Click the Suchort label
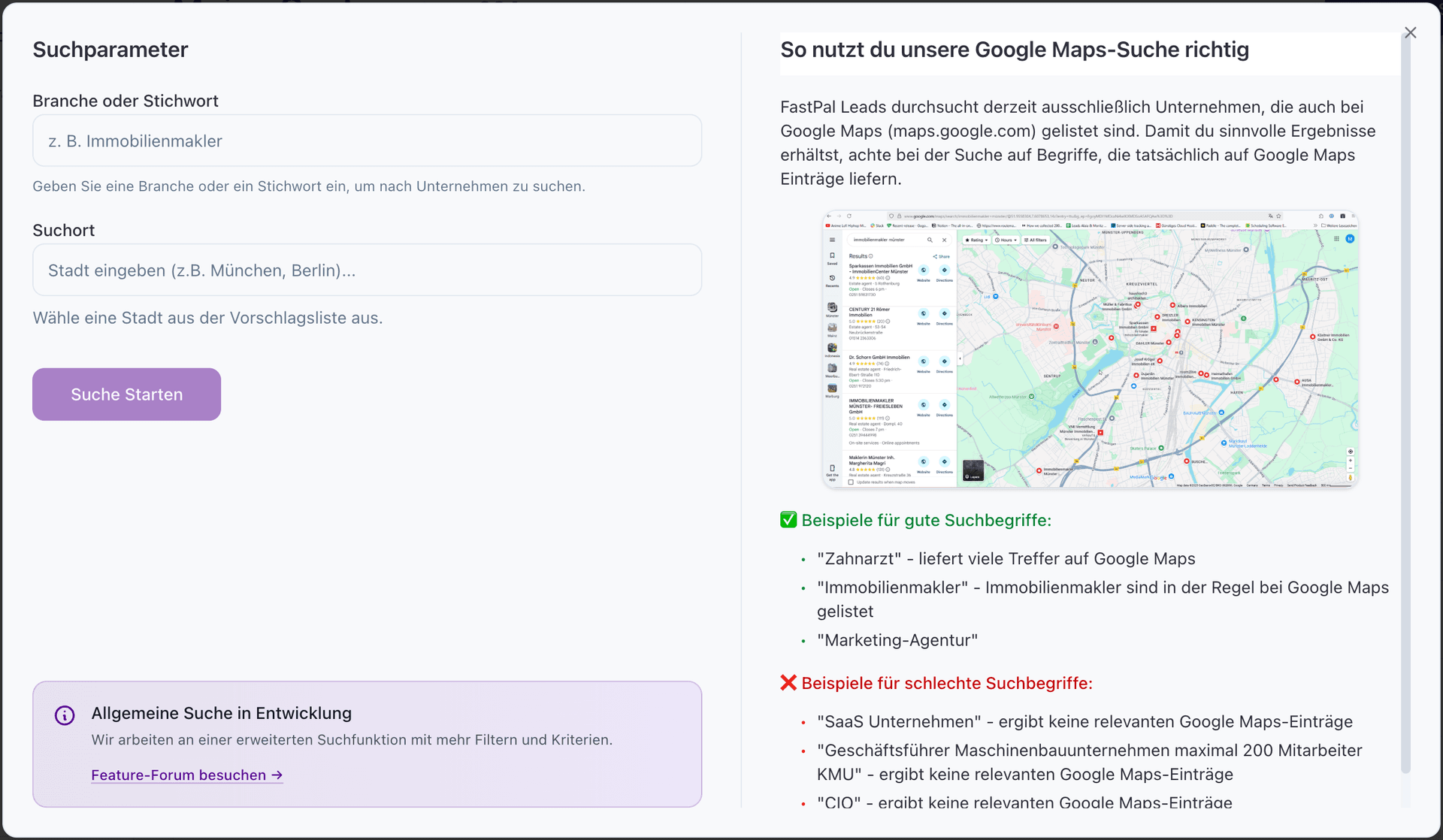 pos(64,230)
